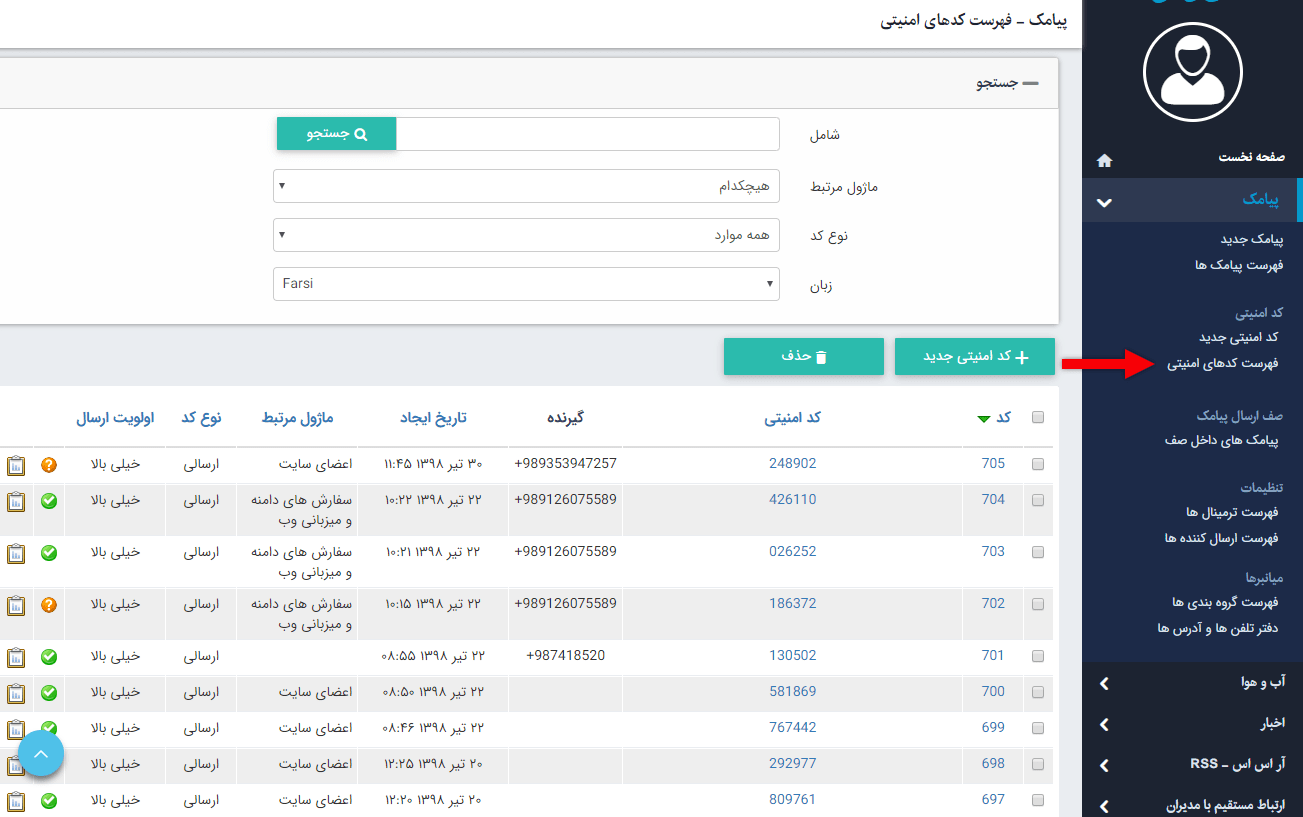This screenshot has width=1303, height=817.
Task: Click the blue scroll-to-top circle button
Action: [40, 754]
